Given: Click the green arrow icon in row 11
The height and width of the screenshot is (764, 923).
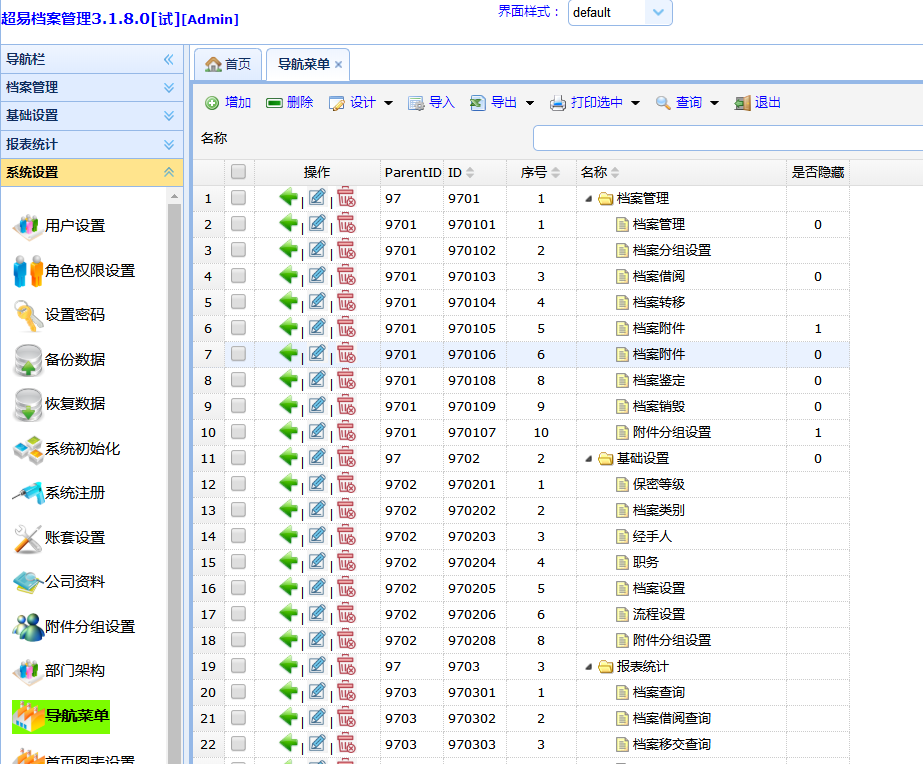Looking at the screenshot, I should coord(289,458).
